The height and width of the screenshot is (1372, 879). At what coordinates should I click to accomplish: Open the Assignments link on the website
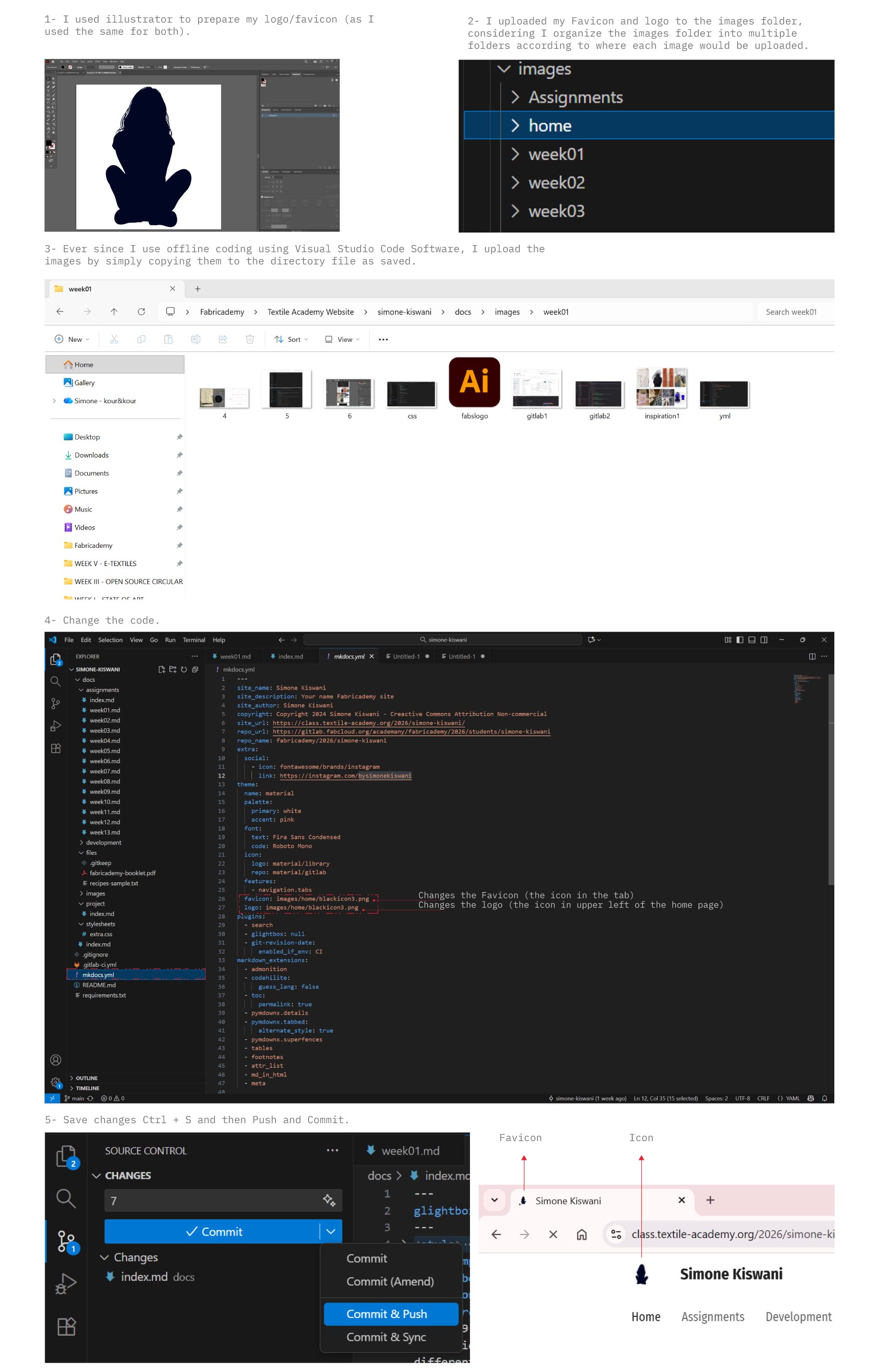pos(712,1317)
